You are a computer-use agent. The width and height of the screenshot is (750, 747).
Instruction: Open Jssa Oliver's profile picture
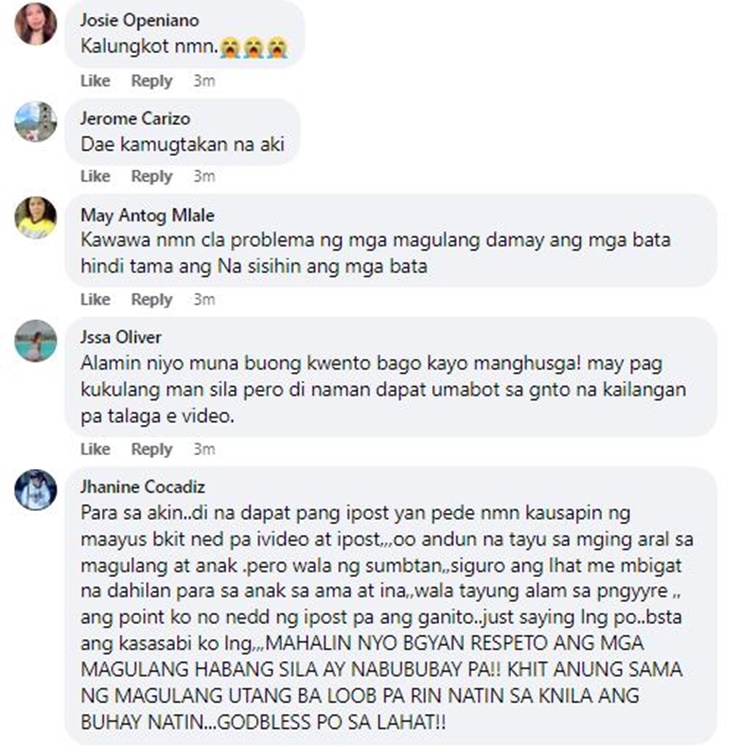click(36, 341)
